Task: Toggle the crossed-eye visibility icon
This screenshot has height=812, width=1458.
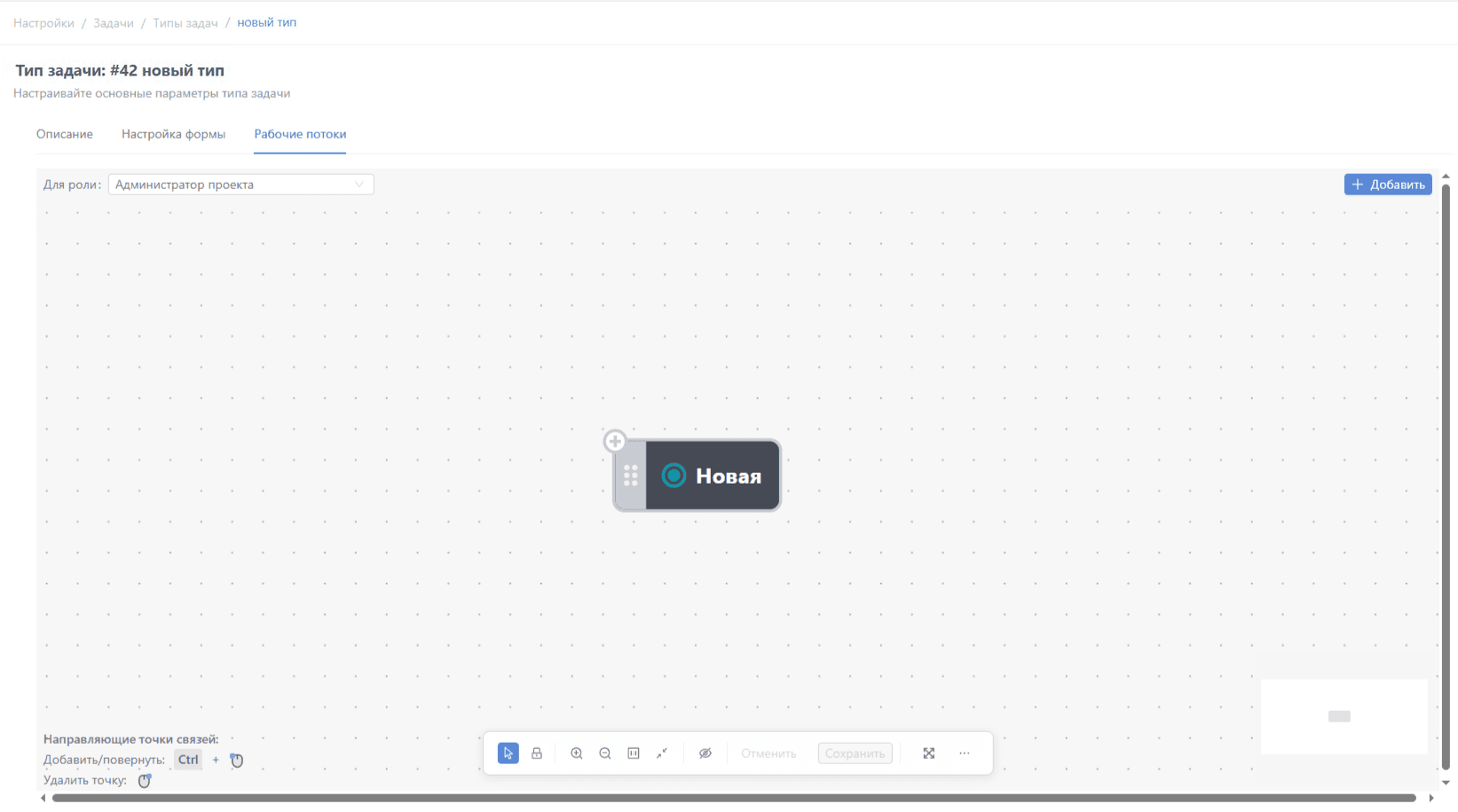Action: pyautogui.click(x=705, y=753)
